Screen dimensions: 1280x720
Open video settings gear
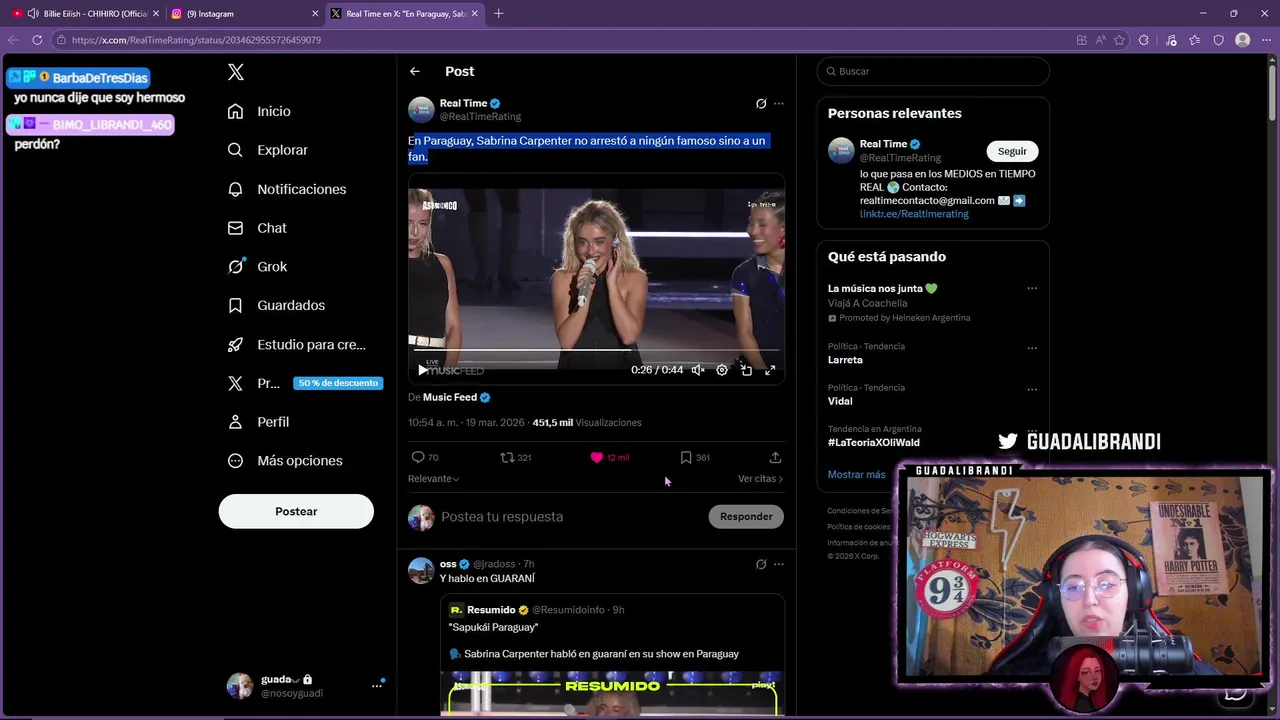point(722,370)
